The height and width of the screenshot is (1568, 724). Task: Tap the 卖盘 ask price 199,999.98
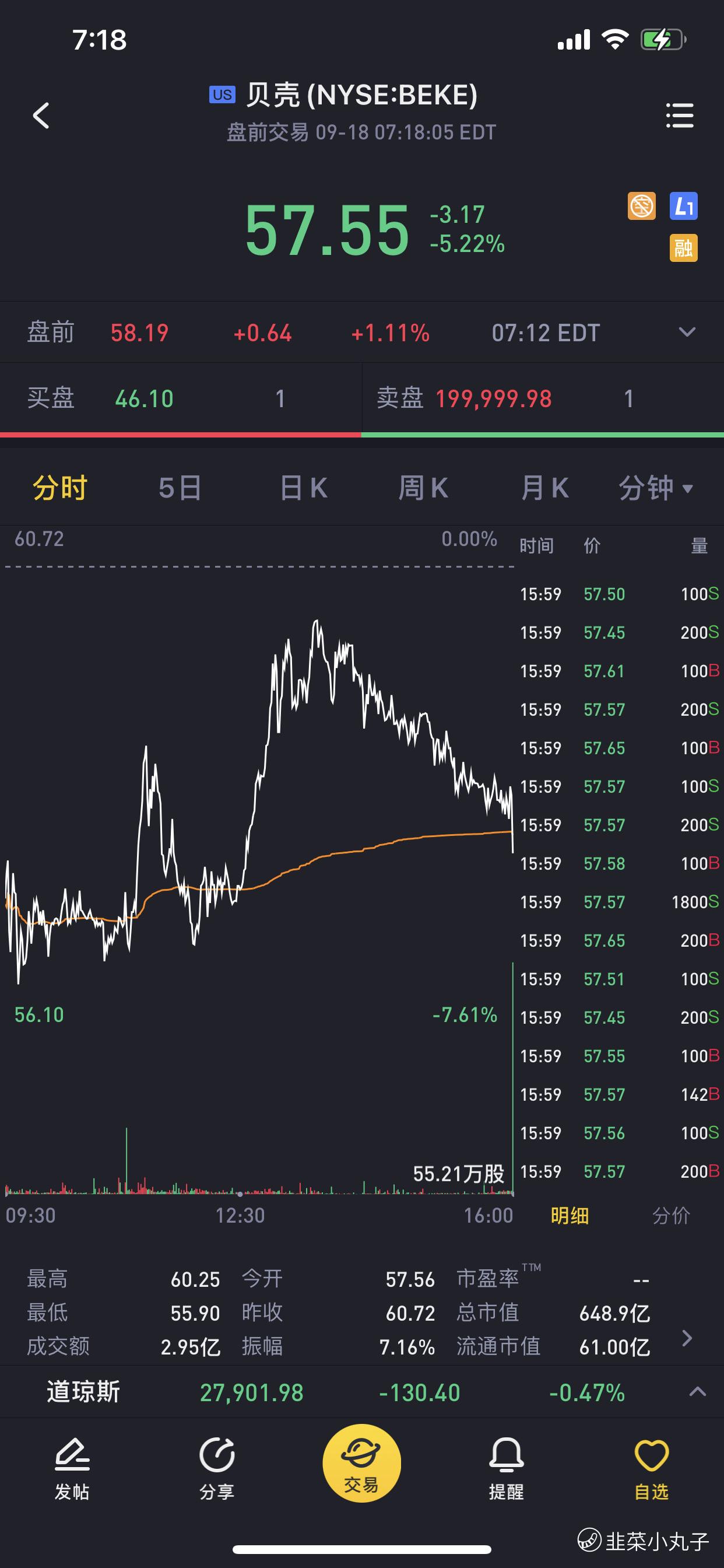[x=493, y=400]
